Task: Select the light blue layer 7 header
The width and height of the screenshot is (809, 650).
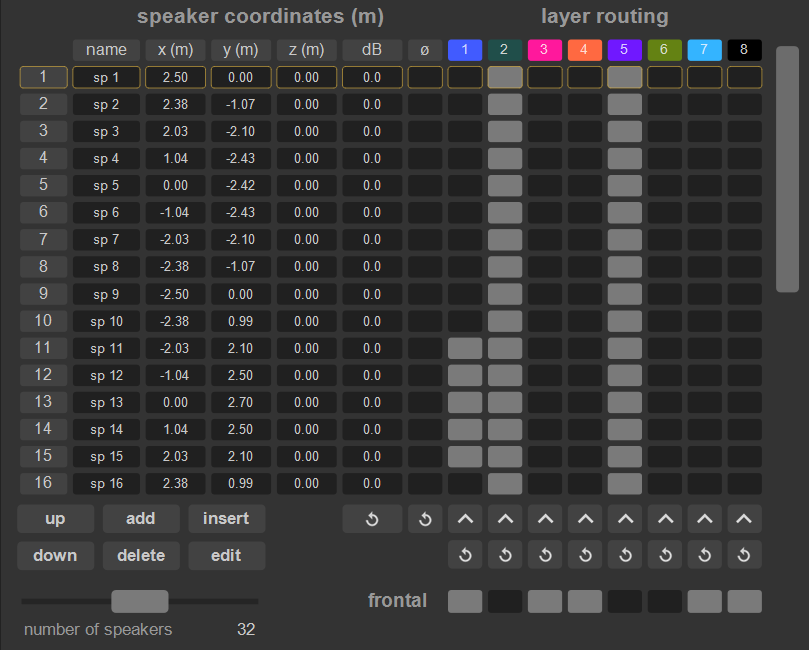Action: [705, 50]
